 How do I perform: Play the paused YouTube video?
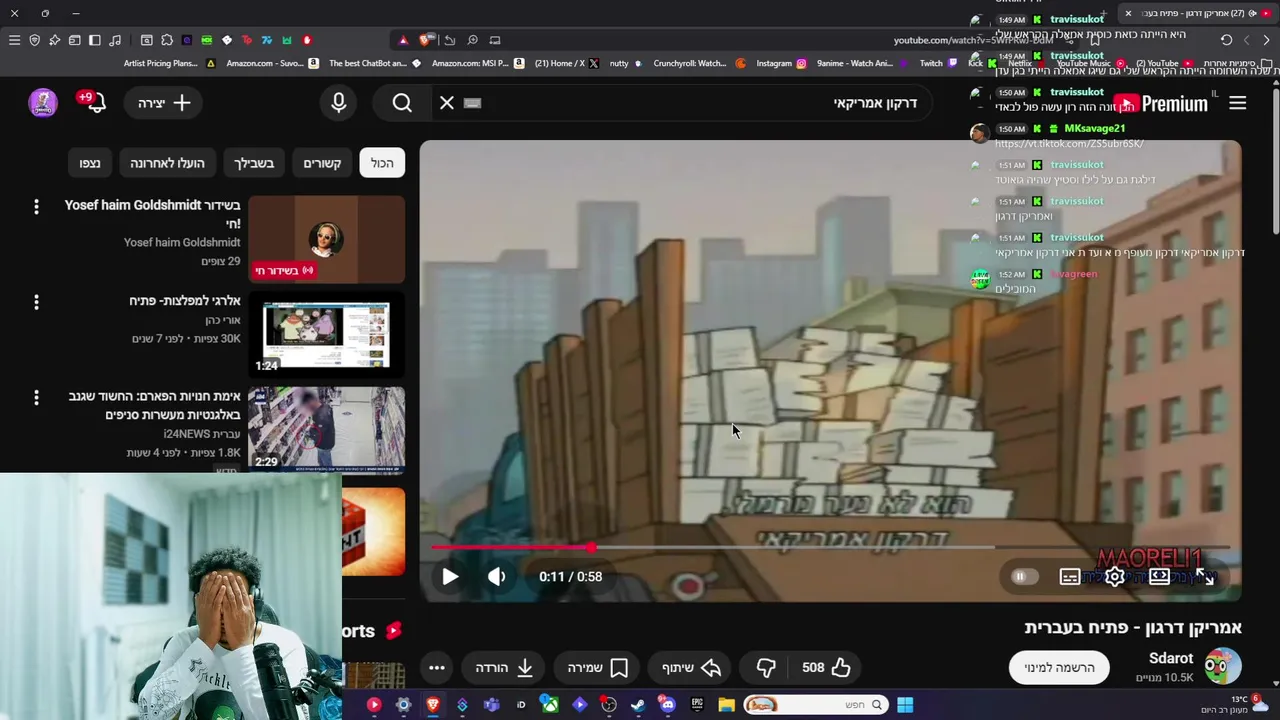(450, 577)
